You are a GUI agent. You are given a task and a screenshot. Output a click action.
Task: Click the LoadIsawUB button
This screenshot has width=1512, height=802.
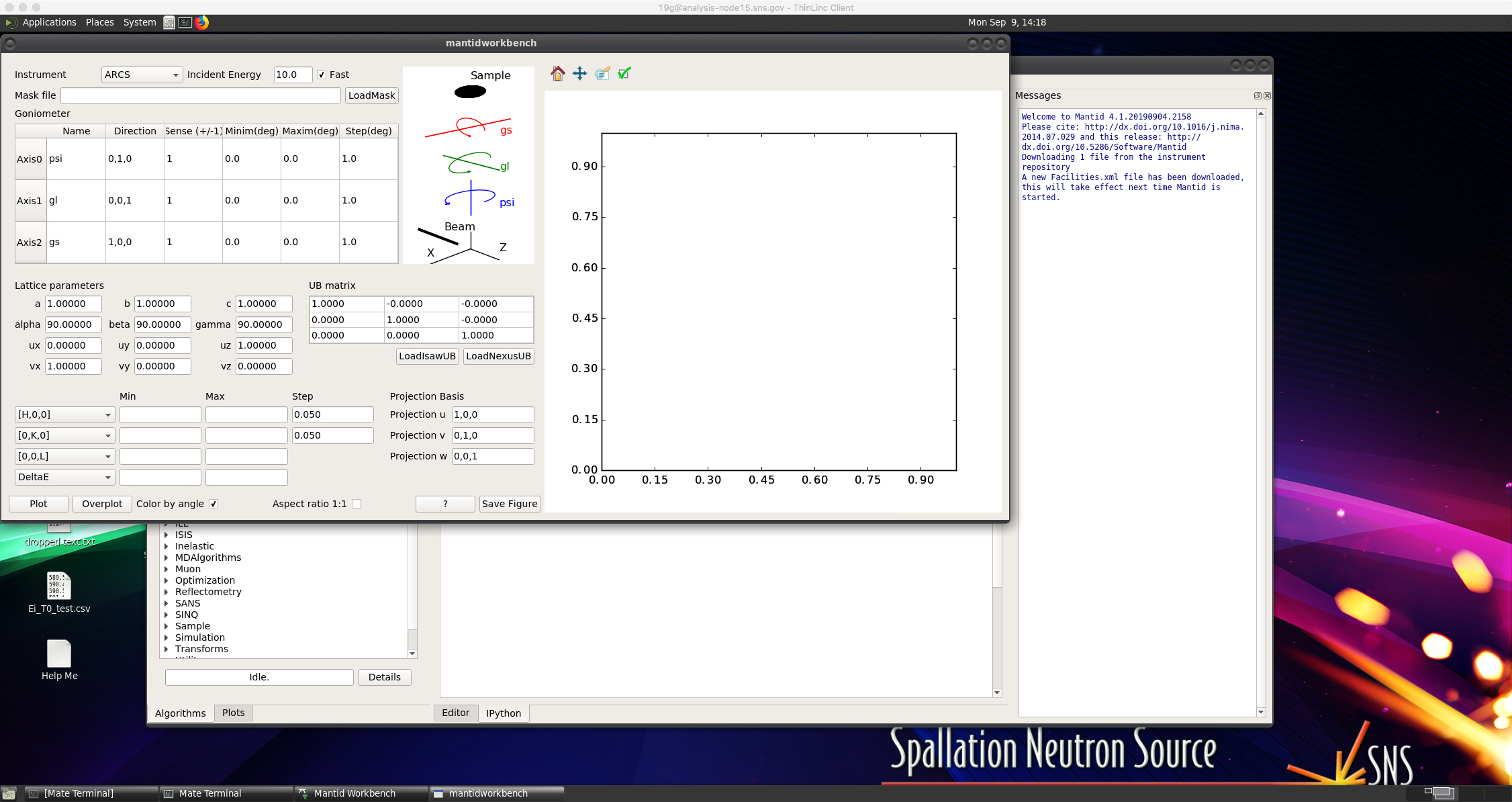point(427,356)
